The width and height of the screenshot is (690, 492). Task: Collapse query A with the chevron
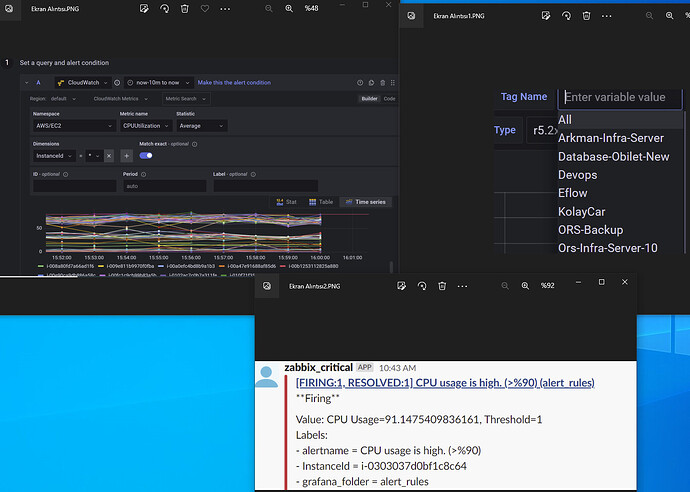[x=26, y=83]
